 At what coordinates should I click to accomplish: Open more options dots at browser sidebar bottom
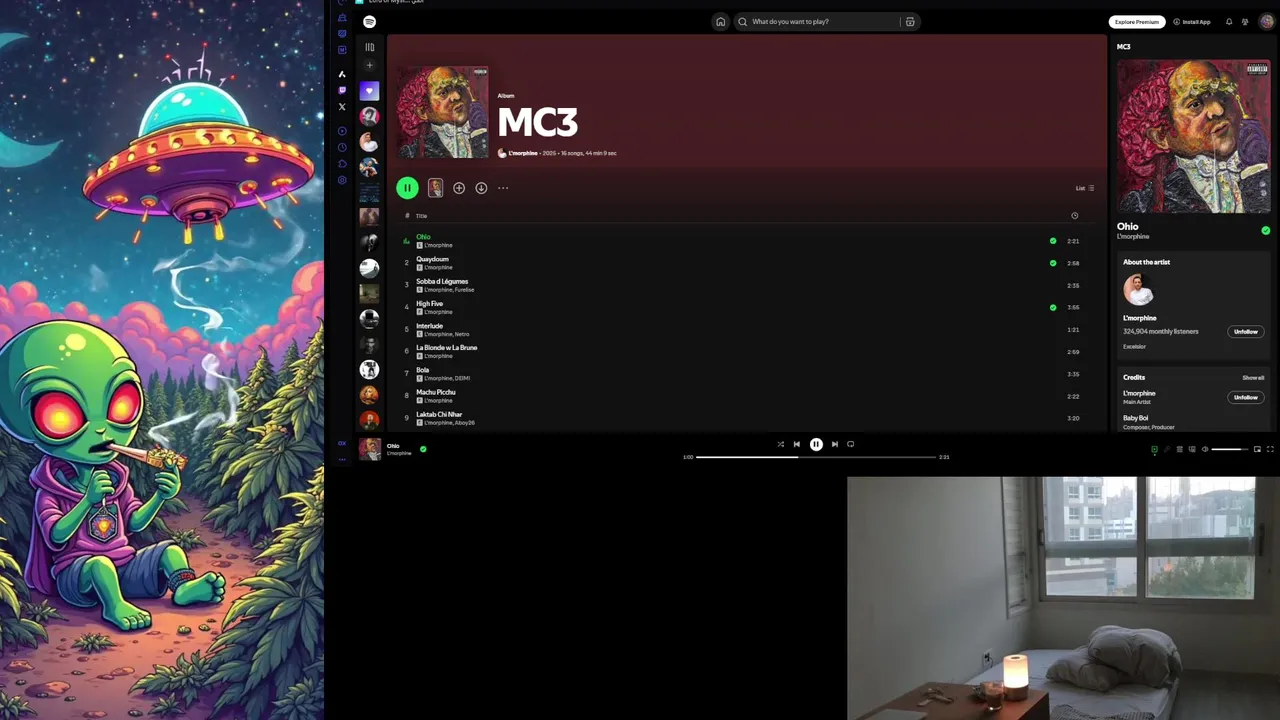coord(342,459)
